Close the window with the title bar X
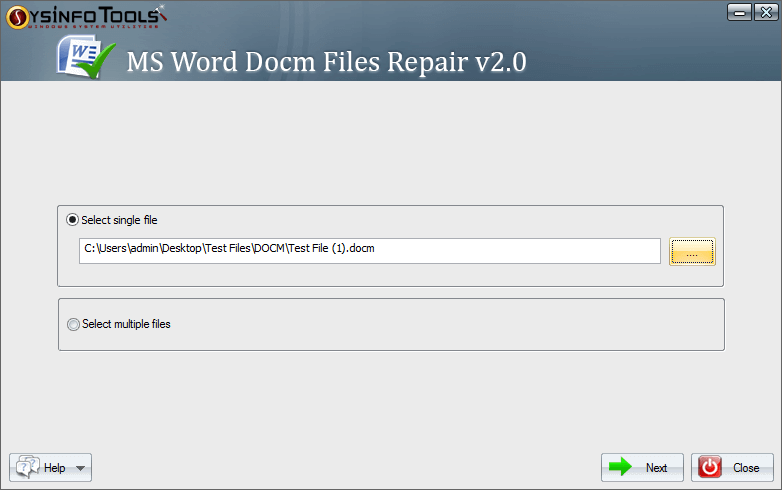Screen dimensions: 782x490 (766, 12)
